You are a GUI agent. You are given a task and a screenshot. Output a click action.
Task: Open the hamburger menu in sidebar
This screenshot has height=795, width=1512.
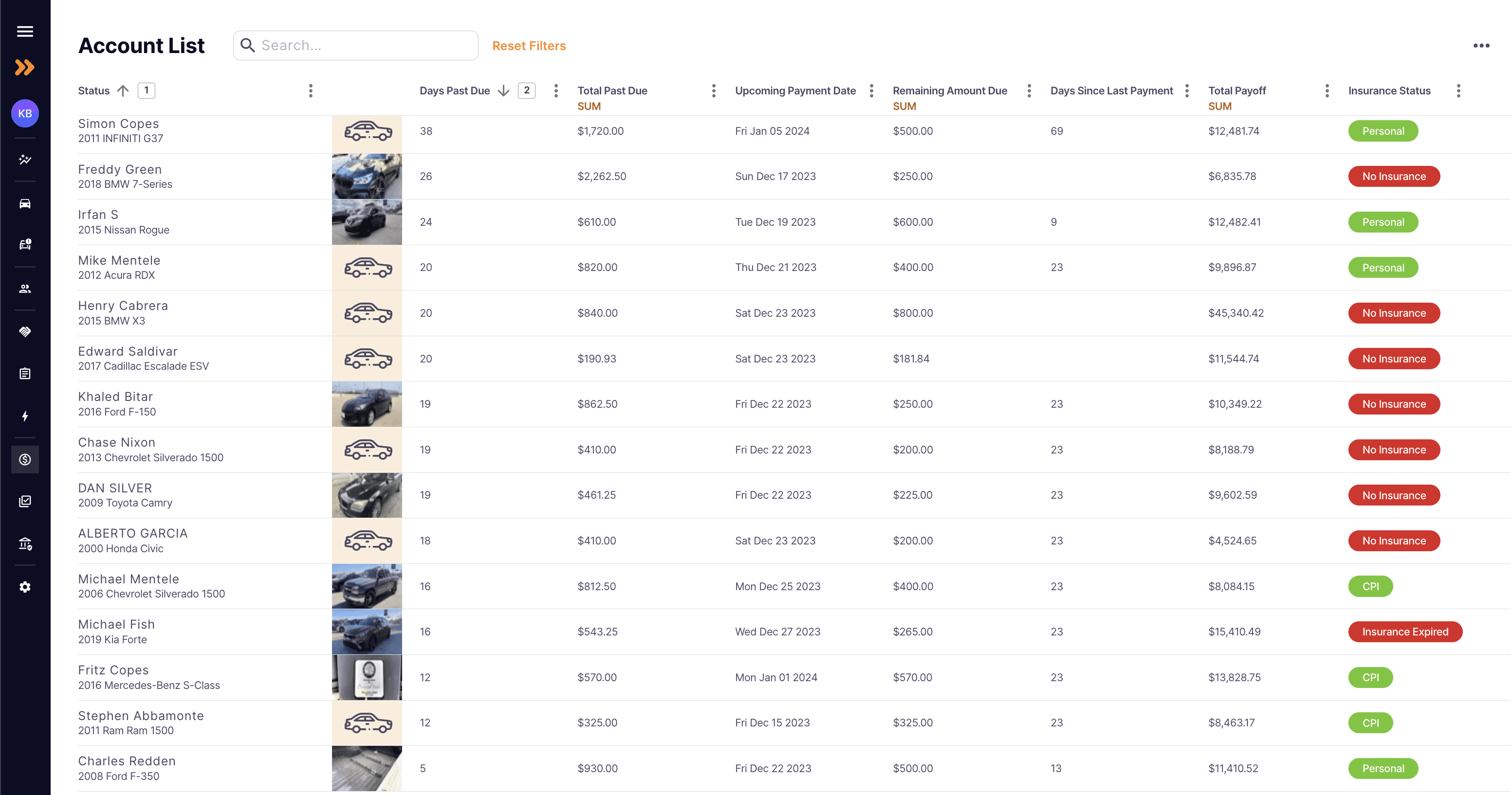[x=25, y=31]
